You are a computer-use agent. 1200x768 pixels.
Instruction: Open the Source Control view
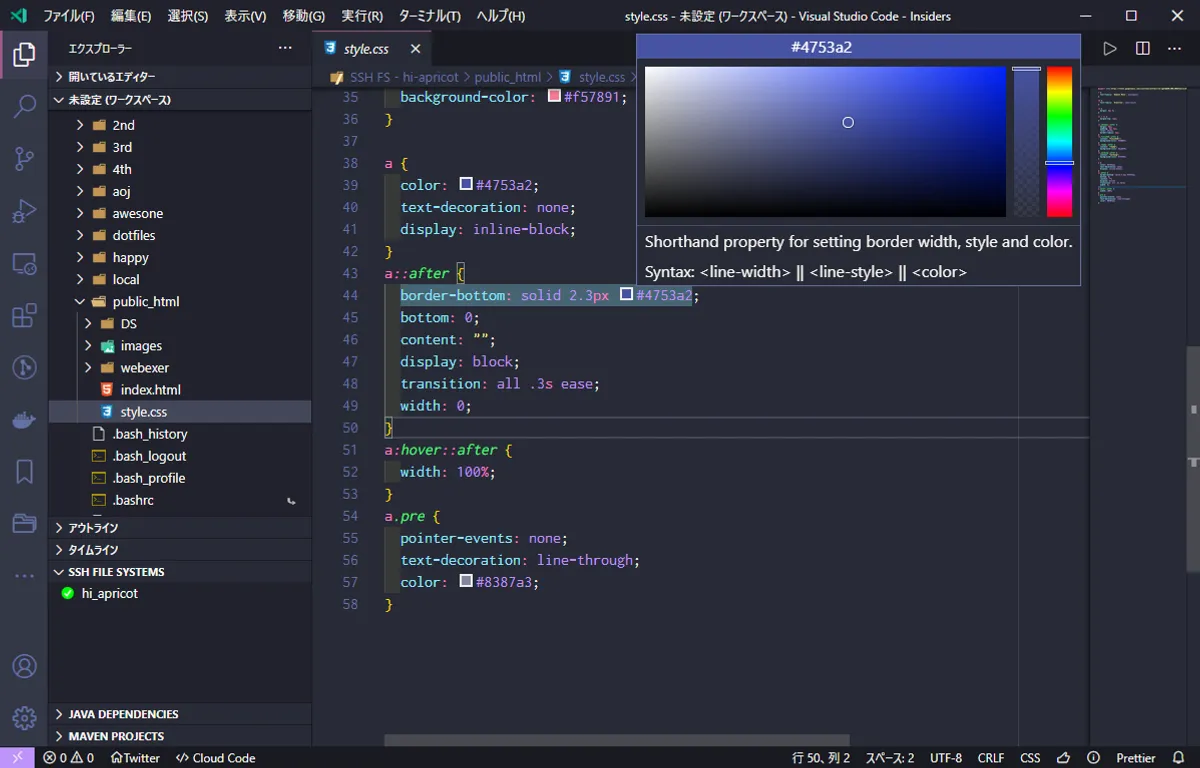pos(24,158)
